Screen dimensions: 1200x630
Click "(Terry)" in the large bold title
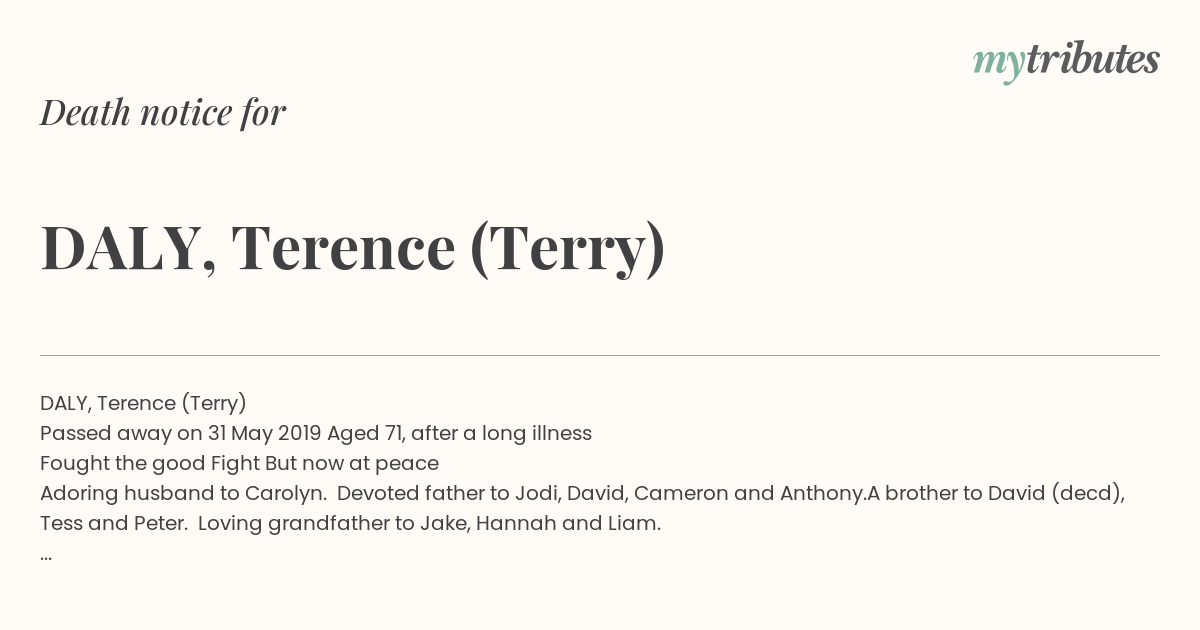(x=567, y=250)
